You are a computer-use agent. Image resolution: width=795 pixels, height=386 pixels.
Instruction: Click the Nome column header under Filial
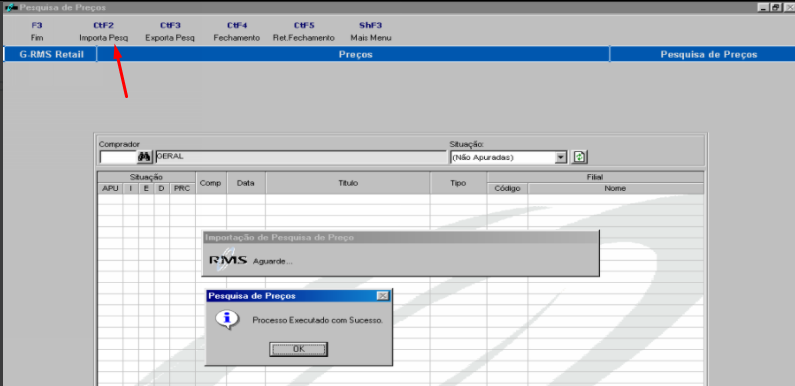point(615,188)
